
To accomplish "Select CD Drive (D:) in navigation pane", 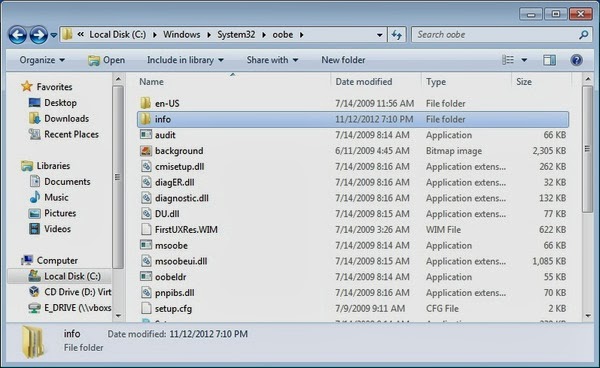I will 78,292.
